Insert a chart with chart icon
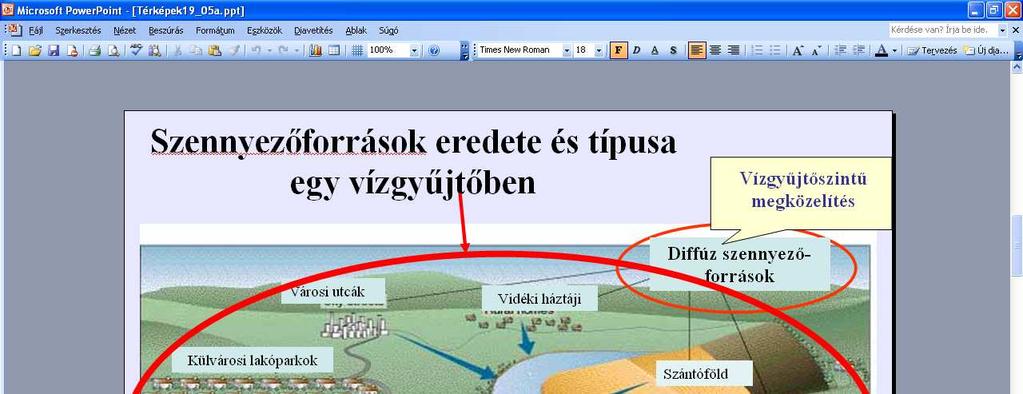This screenshot has width=1023, height=394. click(316, 50)
